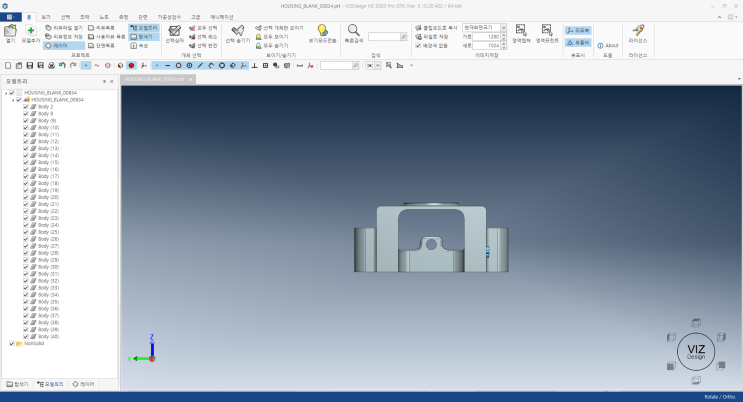743x402 pixels.
Task: Click the 영역프린트 region print icon
Action: pos(547,31)
